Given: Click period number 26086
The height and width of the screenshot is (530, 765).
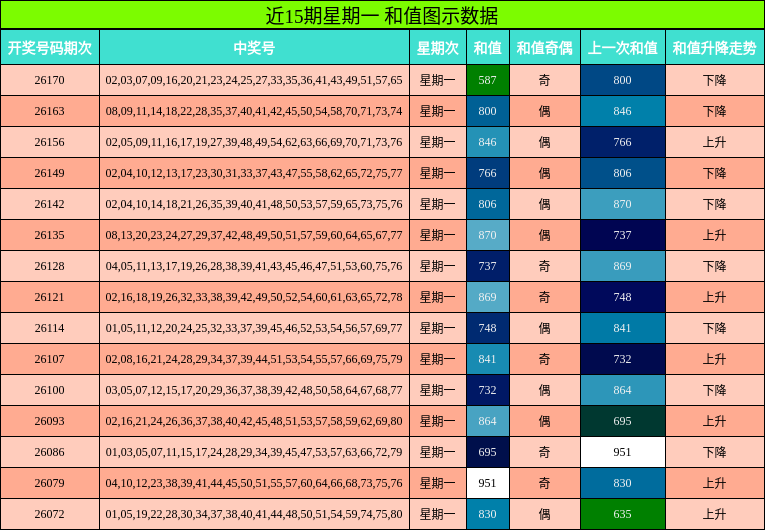Looking at the screenshot, I should click(50, 452).
